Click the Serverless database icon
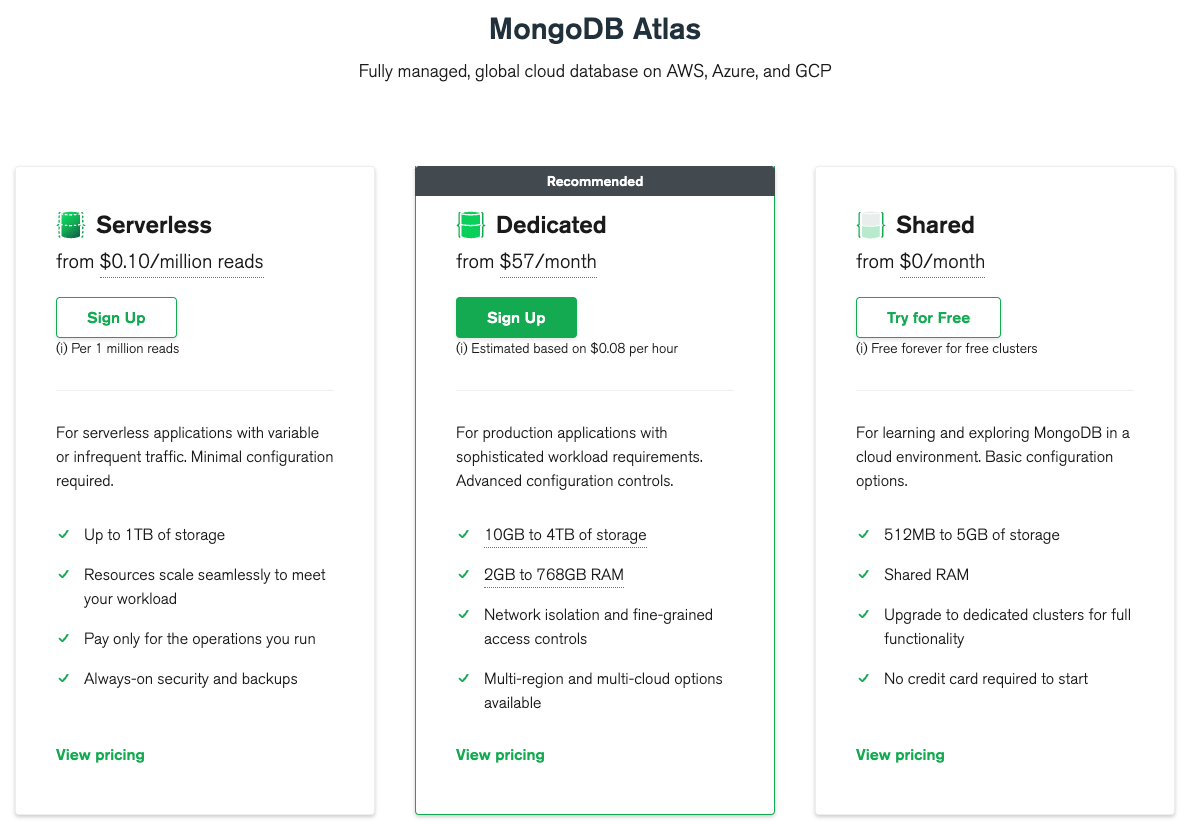The width and height of the screenshot is (1190, 829). pos(70,225)
